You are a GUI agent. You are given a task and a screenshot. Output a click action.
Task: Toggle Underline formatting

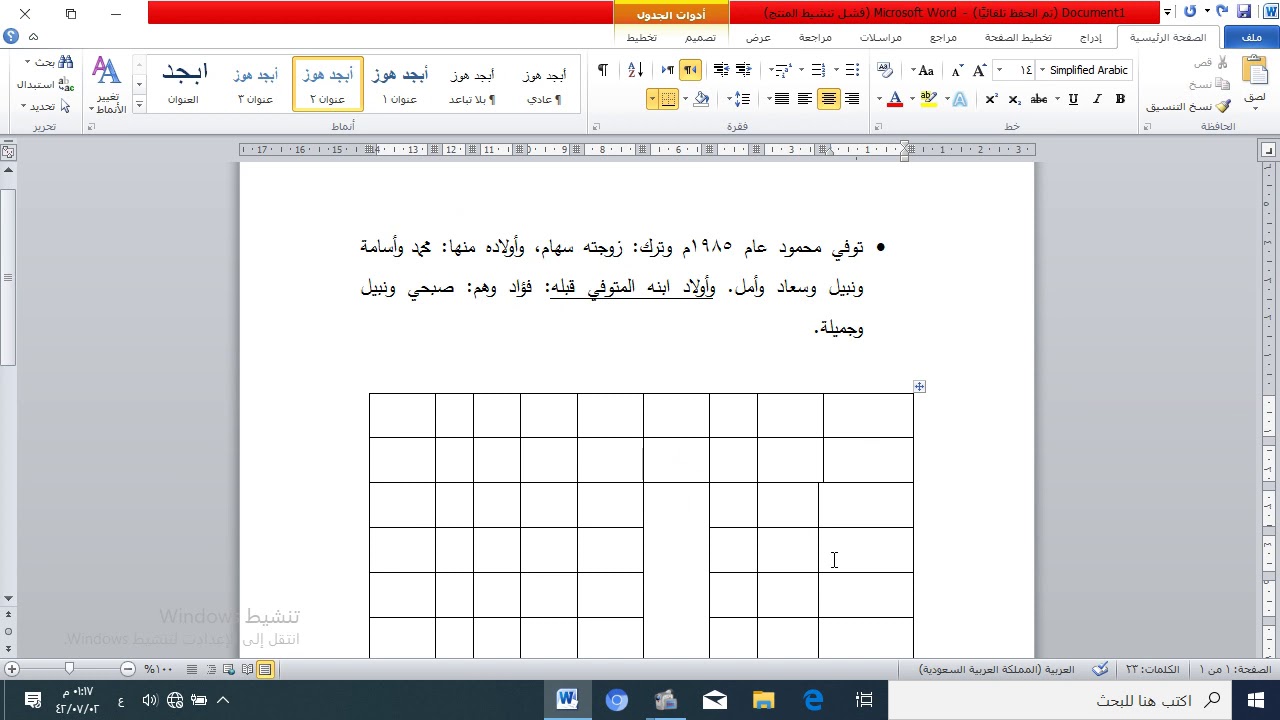tap(1073, 99)
